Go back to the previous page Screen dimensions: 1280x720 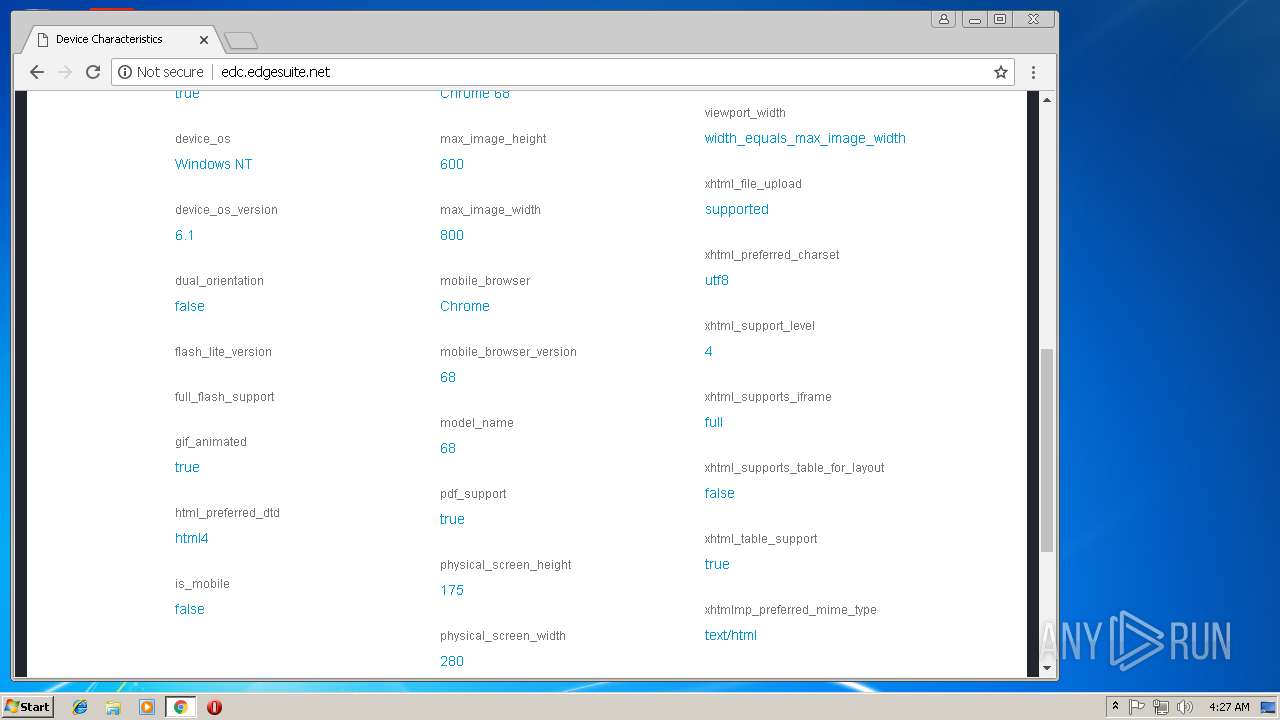tap(37, 72)
